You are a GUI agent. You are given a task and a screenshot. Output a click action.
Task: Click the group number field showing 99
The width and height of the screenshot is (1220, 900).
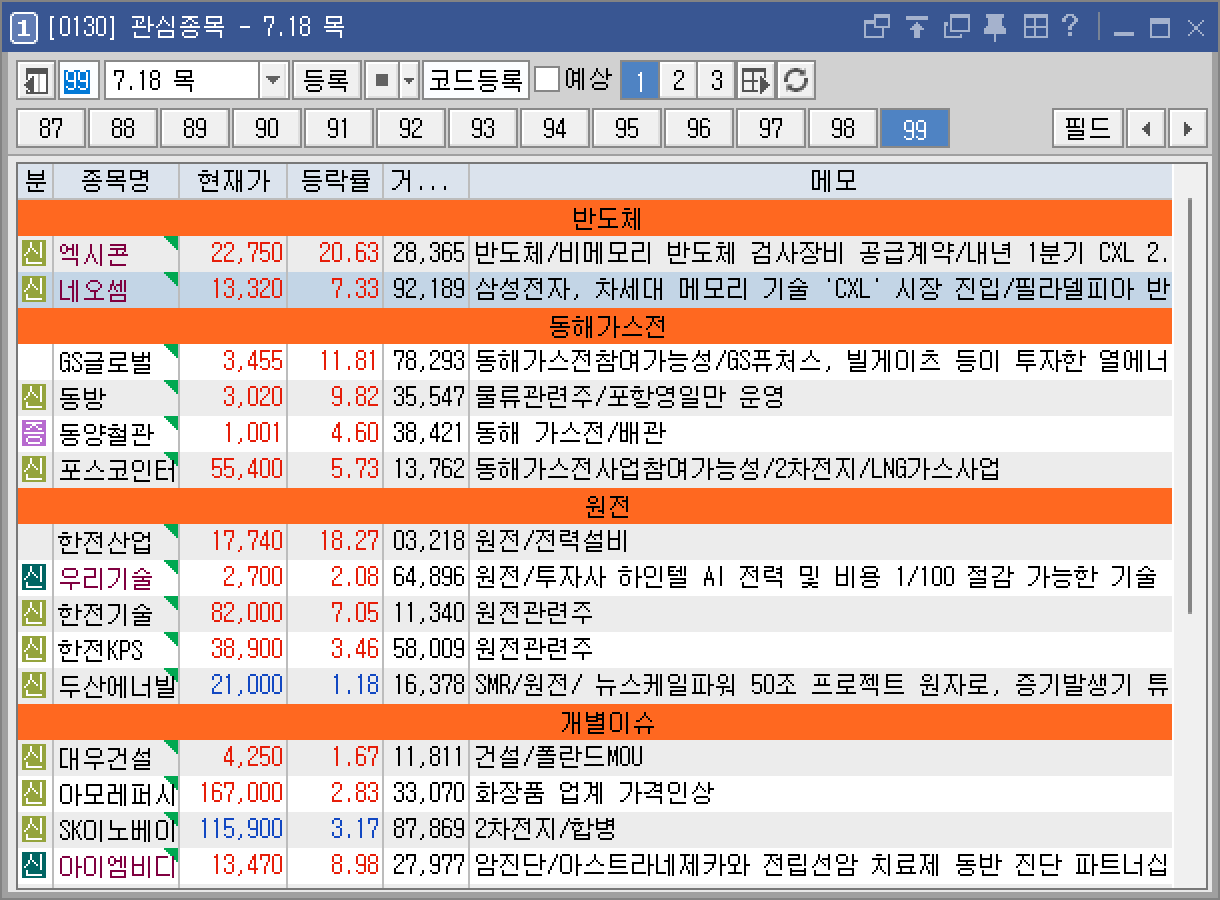pyautogui.click(x=78, y=80)
